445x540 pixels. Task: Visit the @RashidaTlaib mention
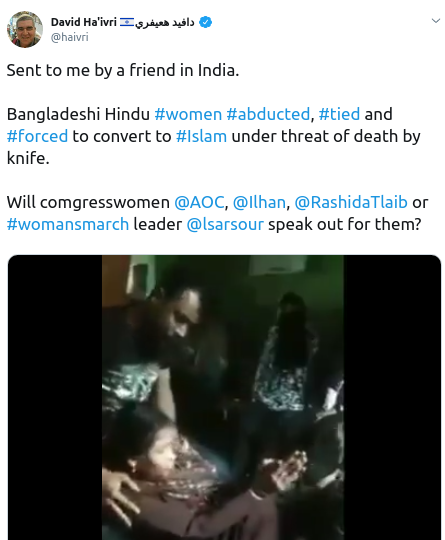click(351, 202)
